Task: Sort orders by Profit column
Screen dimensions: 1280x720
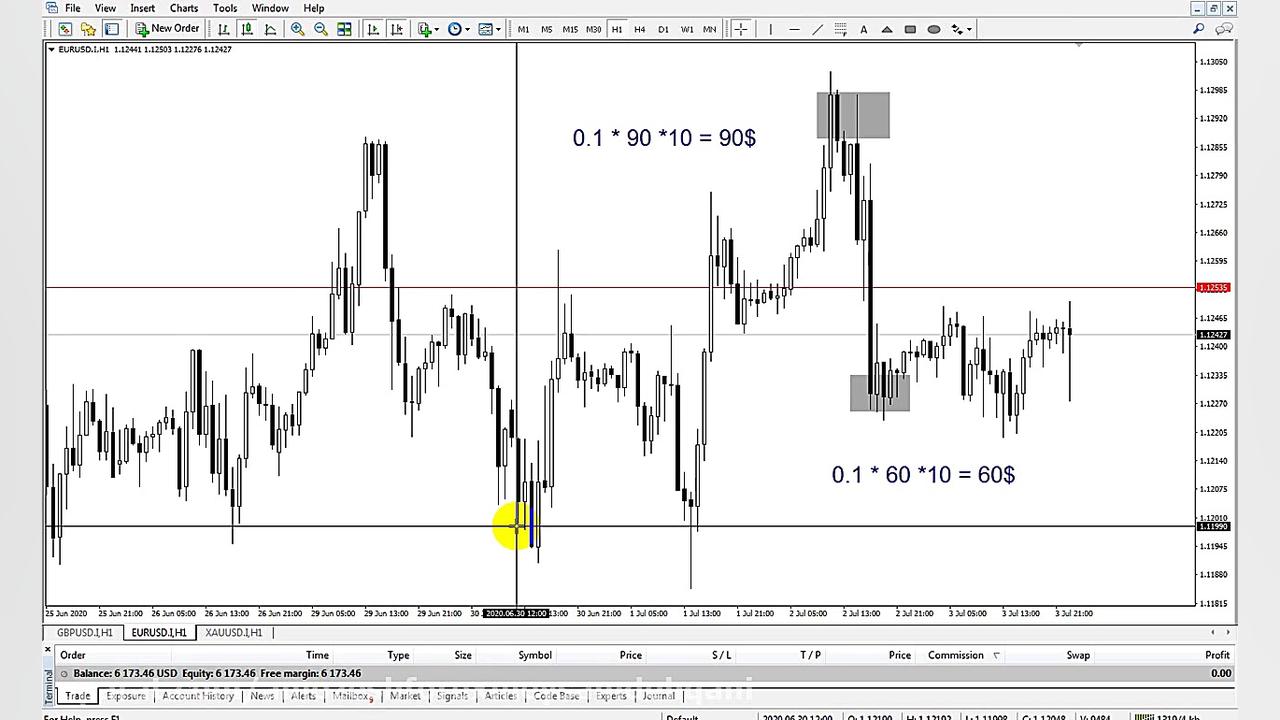Action: [1217, 655]
